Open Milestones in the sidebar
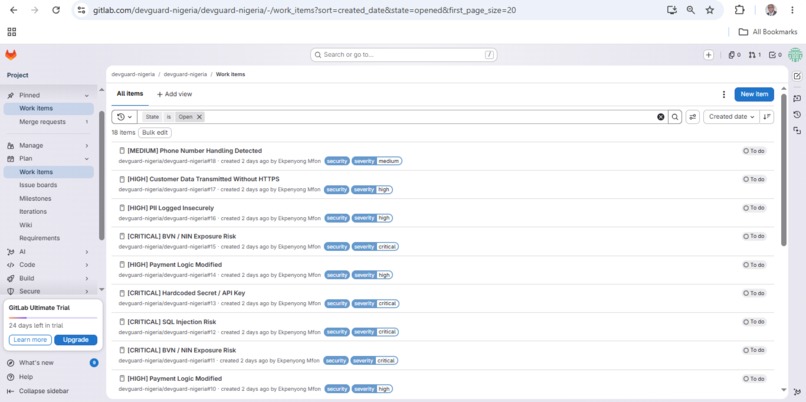 tap(35, 198)
